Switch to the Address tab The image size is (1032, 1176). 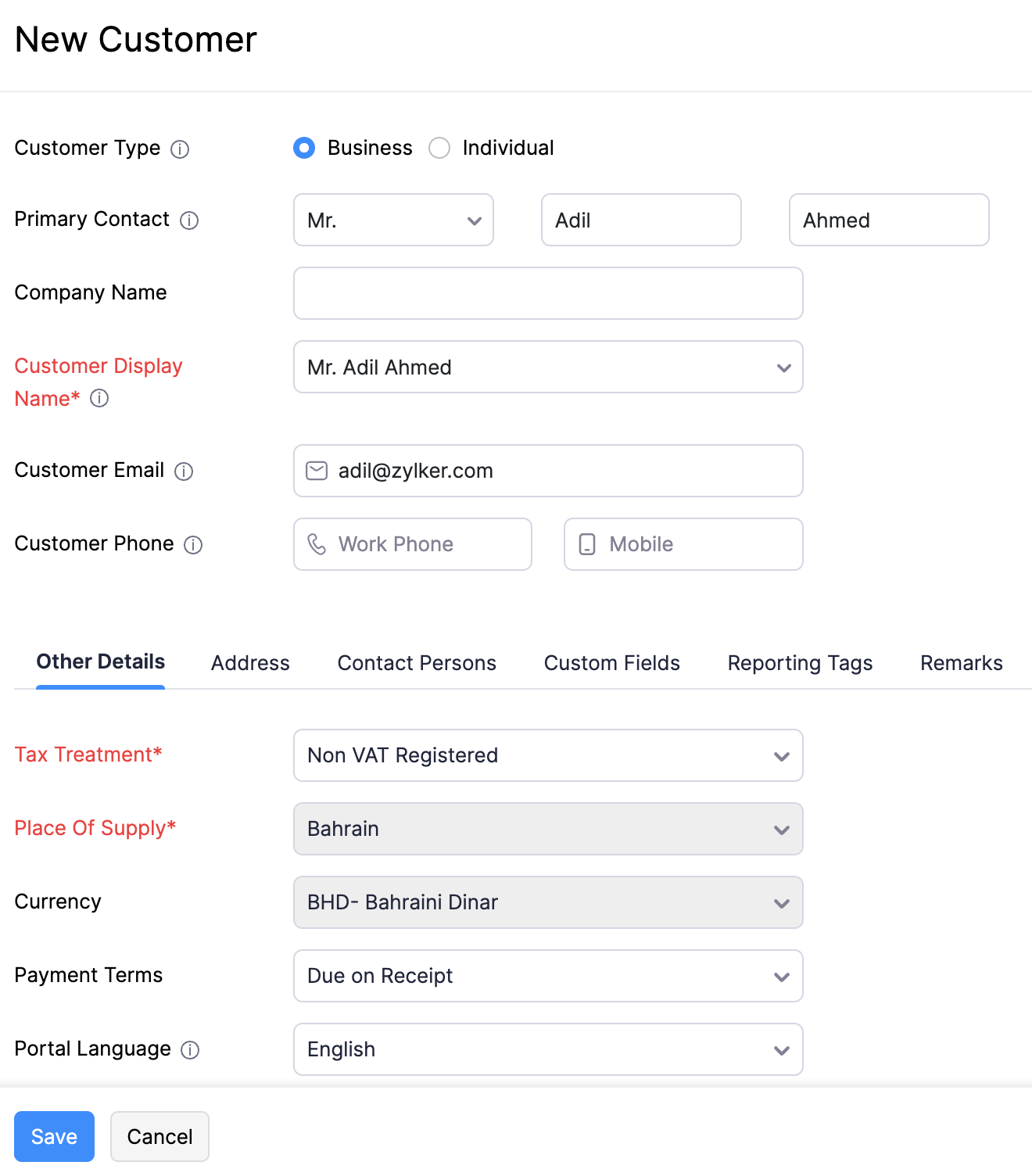(x=249, y=663)
